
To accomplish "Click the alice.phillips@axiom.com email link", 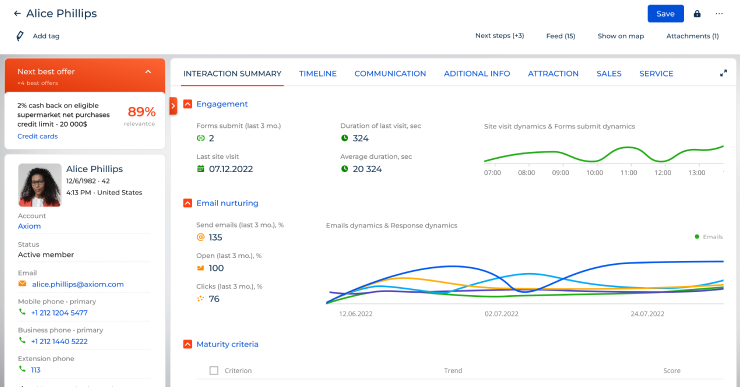I will tap(78, 284).
